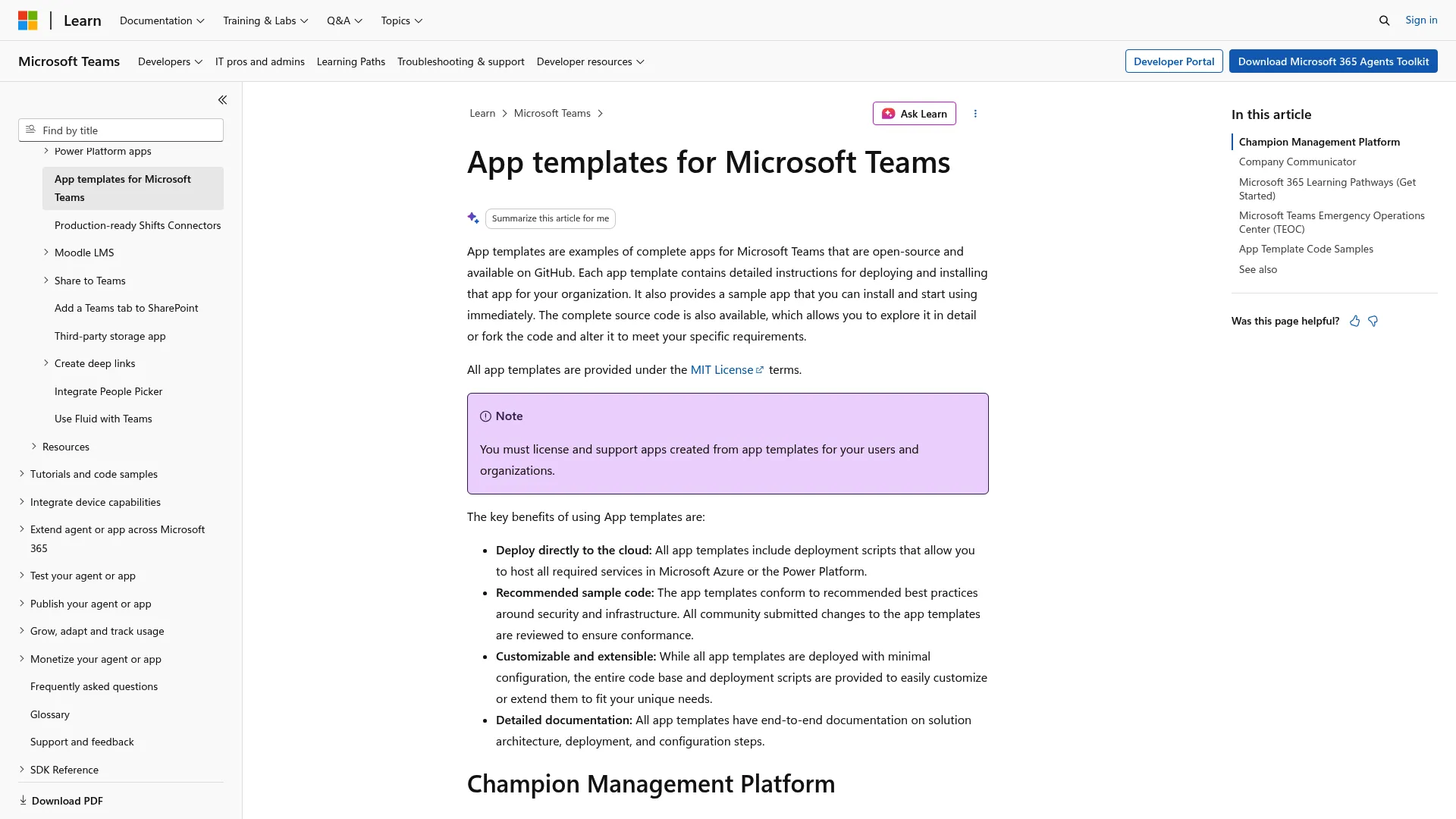
Task: Expand the Share to Teams node
Action: coord(46,281)
